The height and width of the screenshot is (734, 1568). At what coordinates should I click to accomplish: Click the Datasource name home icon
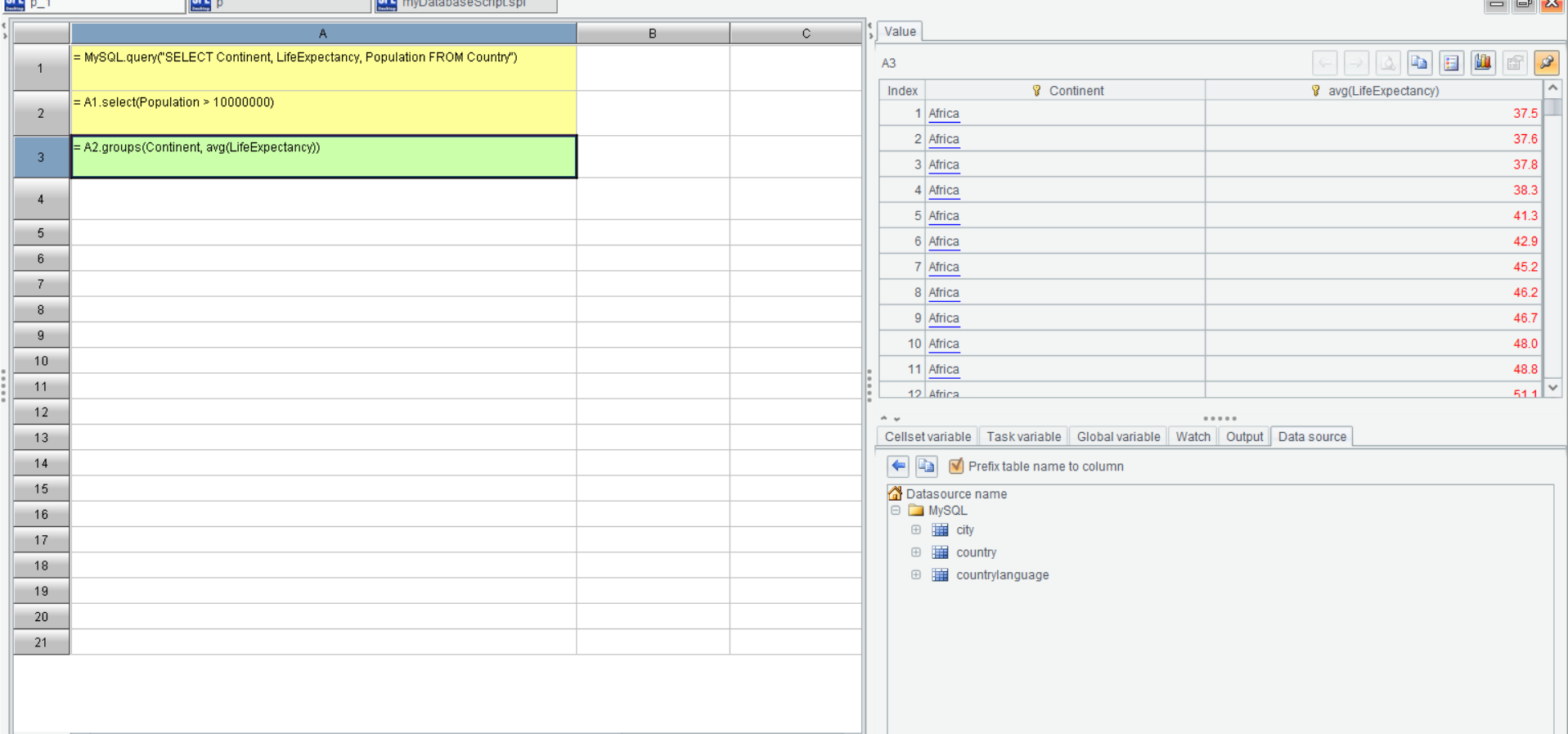click(895, 493)
